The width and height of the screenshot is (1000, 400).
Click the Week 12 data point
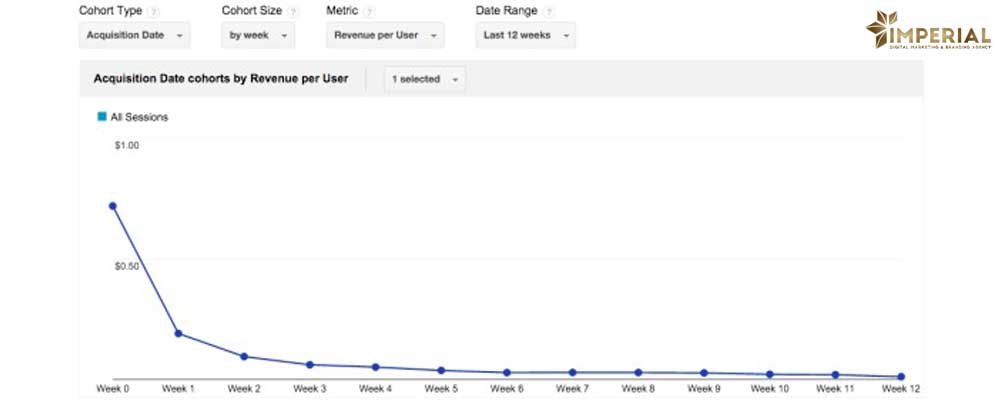[x=901, y=377]
